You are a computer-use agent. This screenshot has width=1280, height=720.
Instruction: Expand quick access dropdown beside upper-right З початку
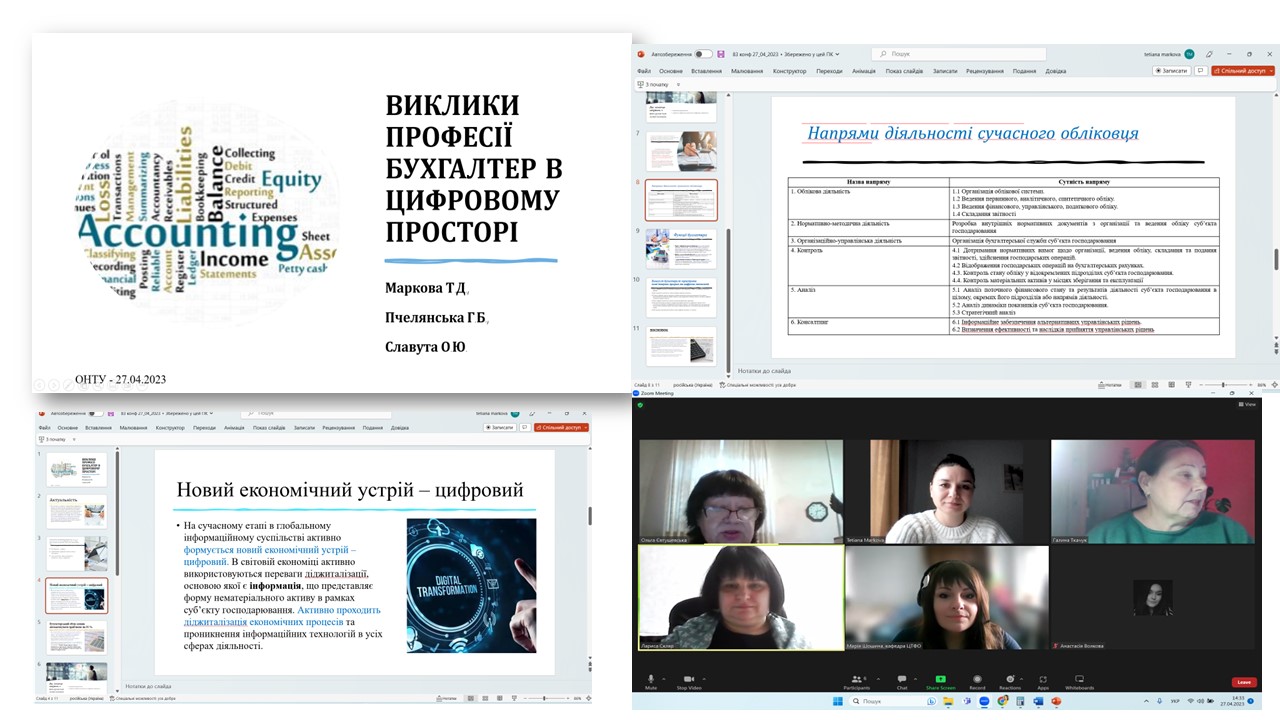point(678,85)
